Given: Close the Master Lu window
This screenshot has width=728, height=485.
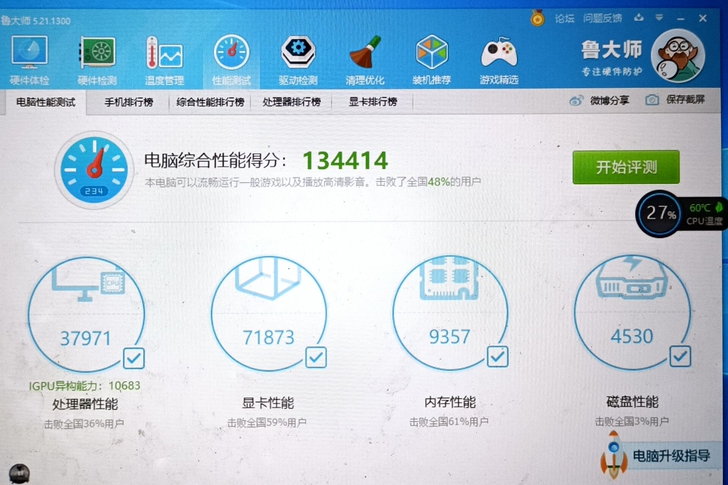Looking at the screenshot, I should pos(703,18).
